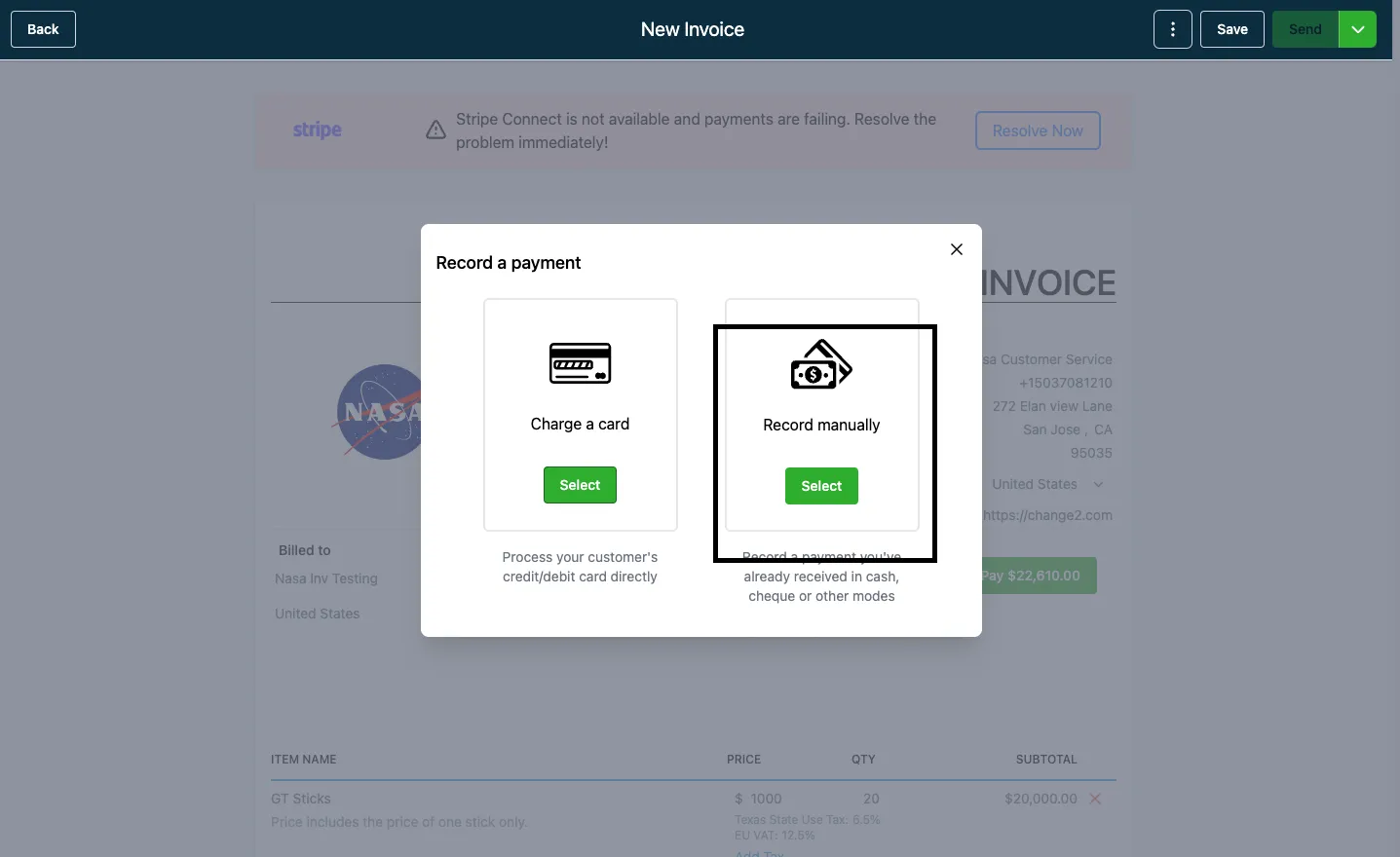Expand the Send button dropdown arrow
This screenshot has width=1400, height=857.
pyautogui.click(x=1357, y=29)
